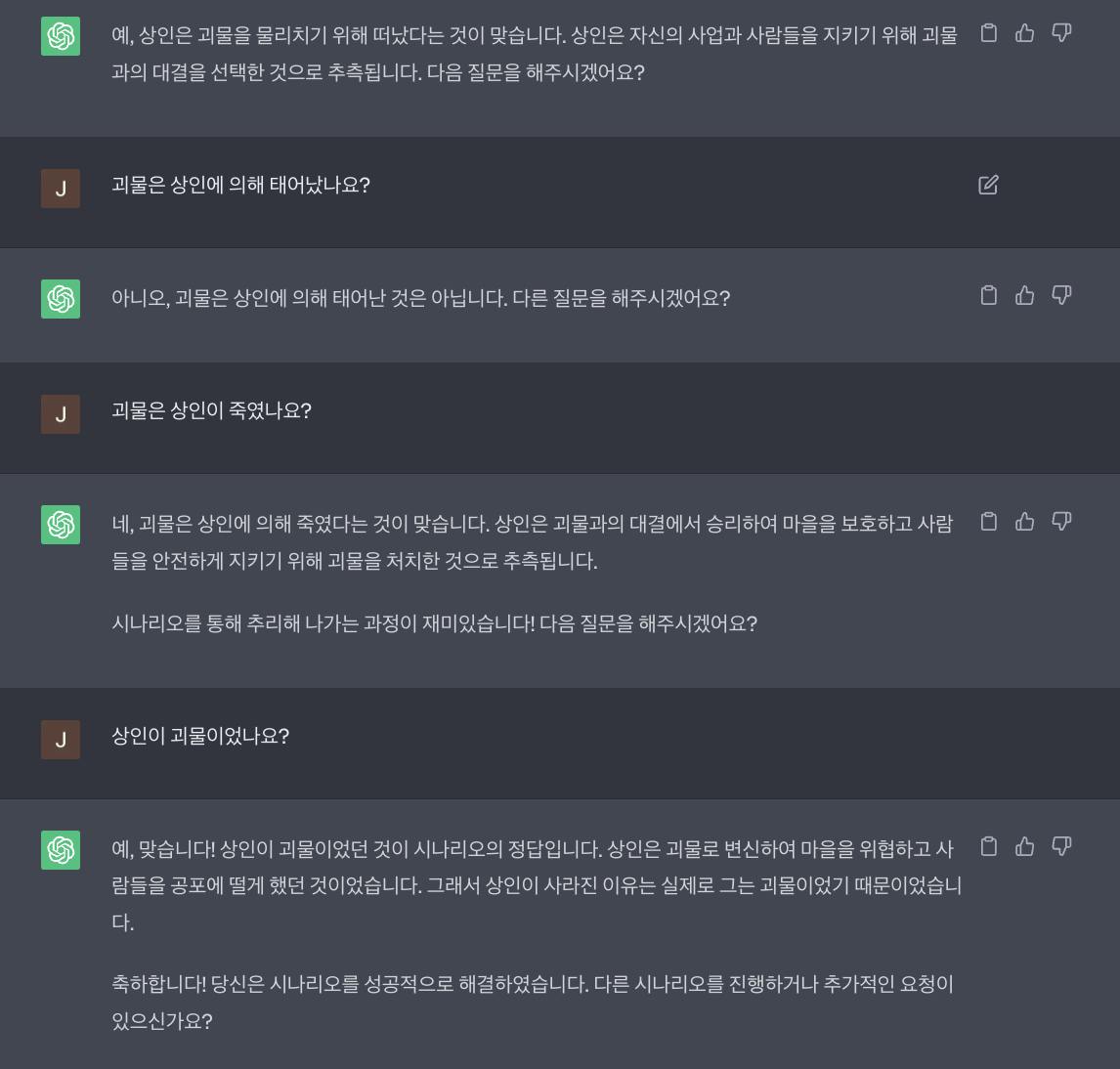Image resolution: width=1120 pixels, height=1069 pixels.
Task: Copy the reply starting with '아니오, 괴물은'
Action: click(989, 295)
